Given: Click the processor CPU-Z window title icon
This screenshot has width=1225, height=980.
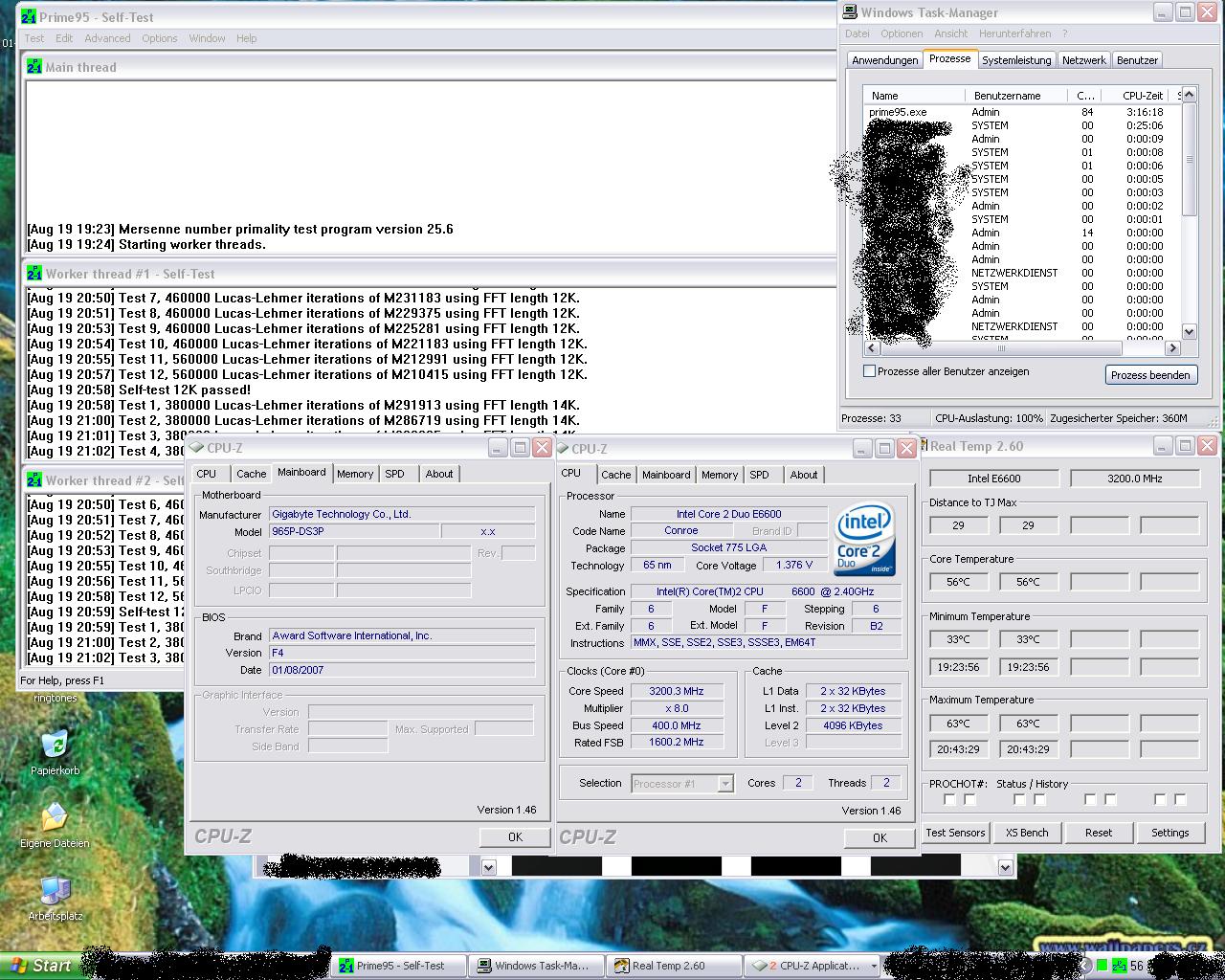Looking at the screenshot, I should click(562, 448).
